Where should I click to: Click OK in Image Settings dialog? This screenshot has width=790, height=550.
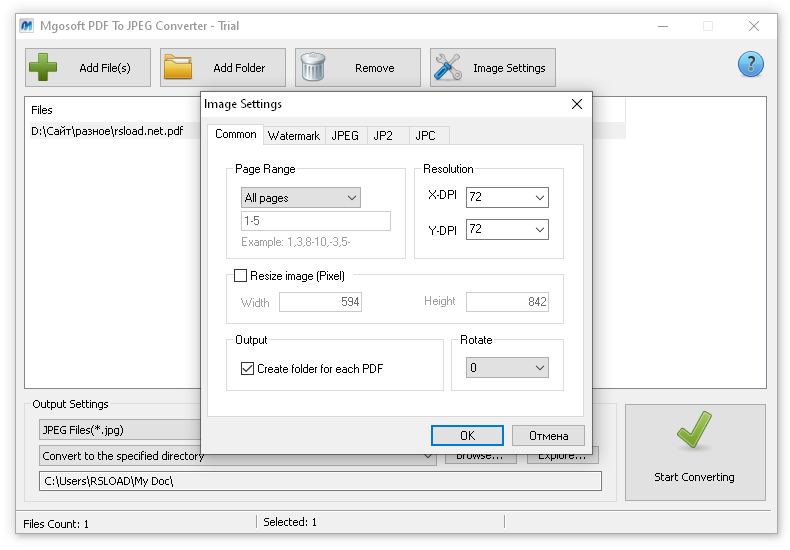(467, 436)
